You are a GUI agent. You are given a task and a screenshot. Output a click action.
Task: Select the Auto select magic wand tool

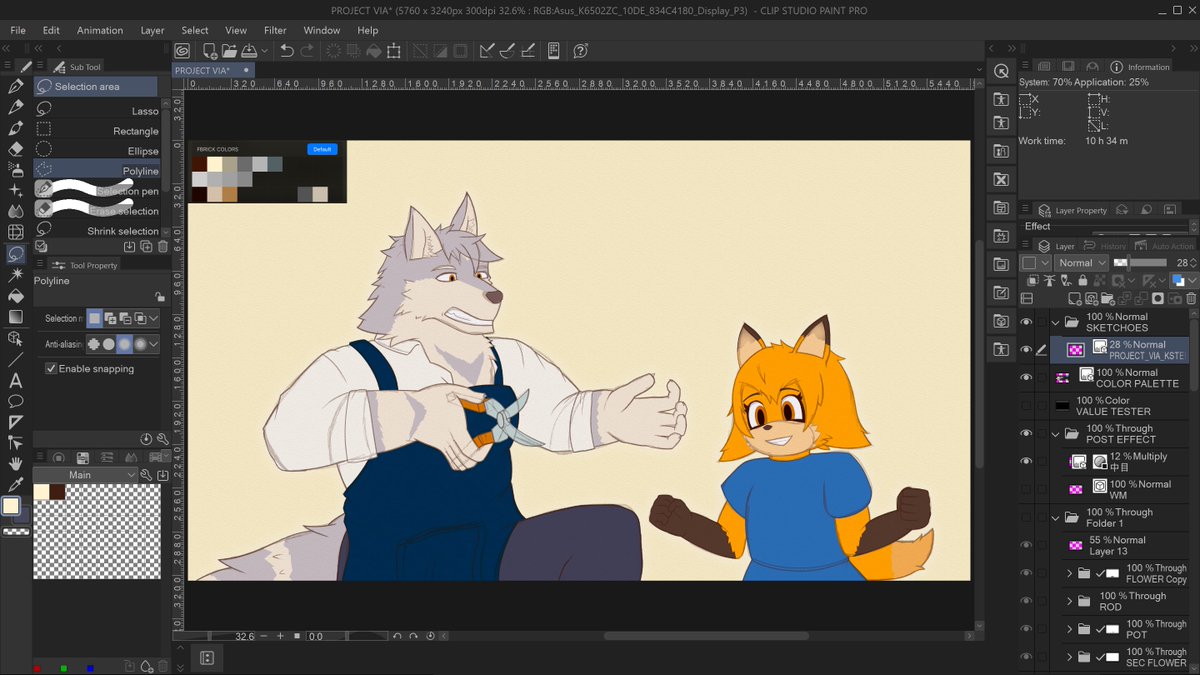(15, 274)
